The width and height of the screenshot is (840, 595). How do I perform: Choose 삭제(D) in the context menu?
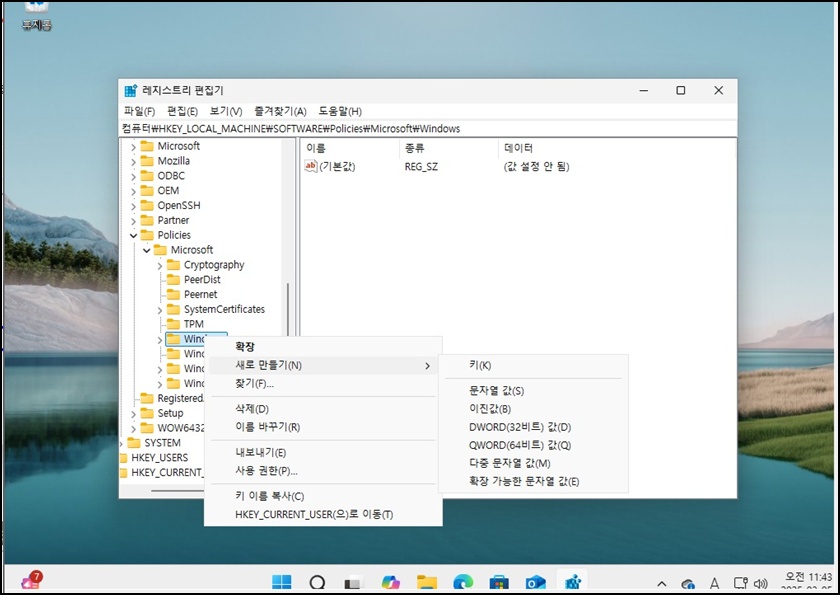324,409
